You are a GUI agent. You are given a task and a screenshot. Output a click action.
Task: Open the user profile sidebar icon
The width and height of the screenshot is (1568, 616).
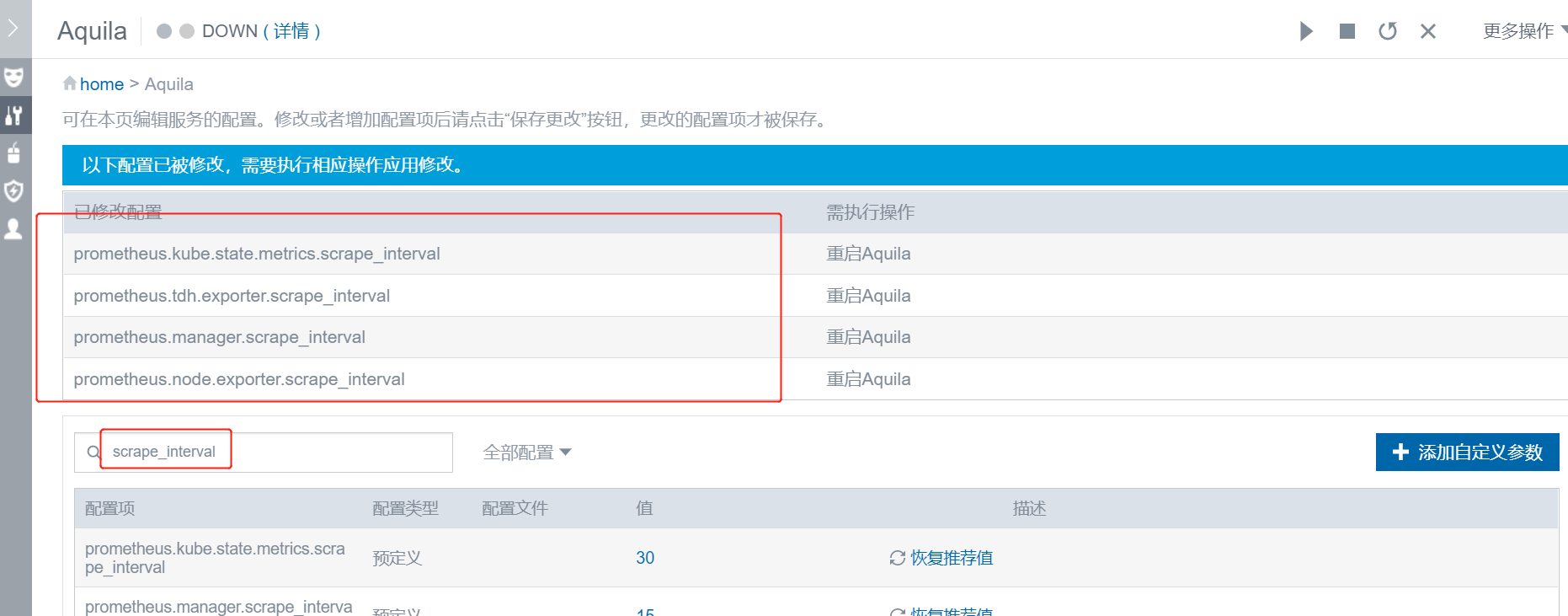pyautogui.click(x=13, y=229)
